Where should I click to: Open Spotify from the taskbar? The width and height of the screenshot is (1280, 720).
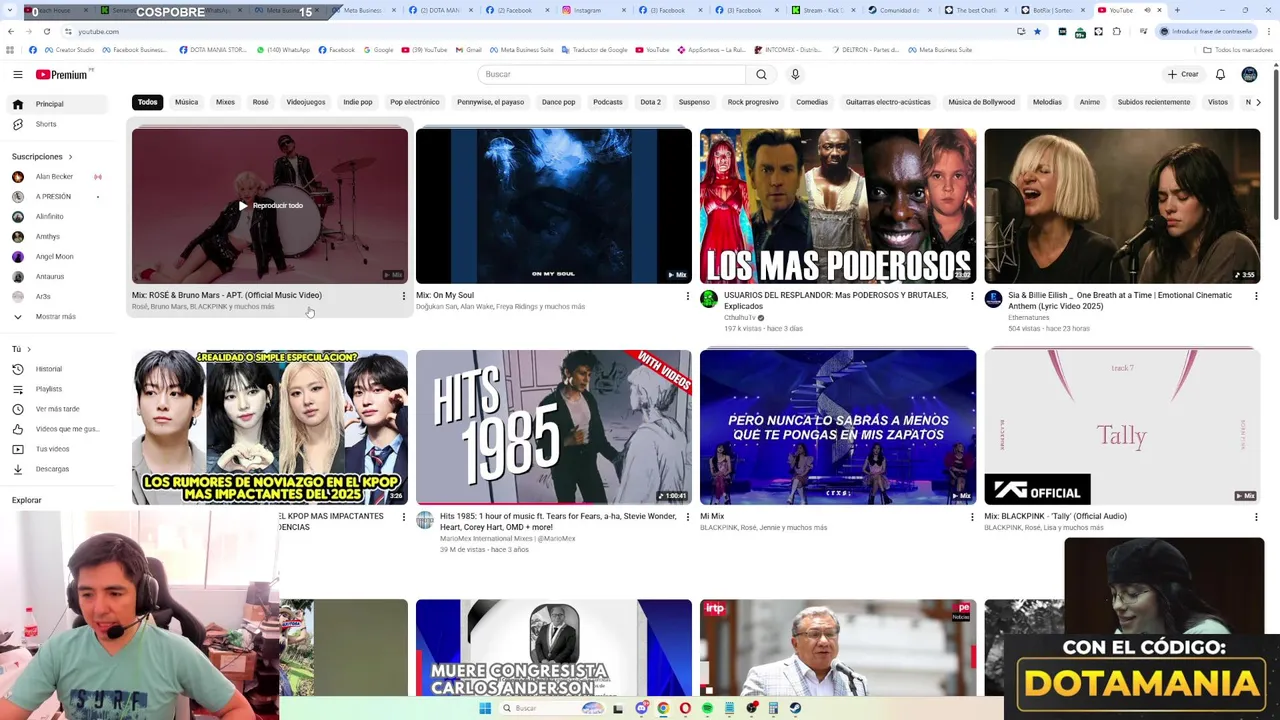707,708
